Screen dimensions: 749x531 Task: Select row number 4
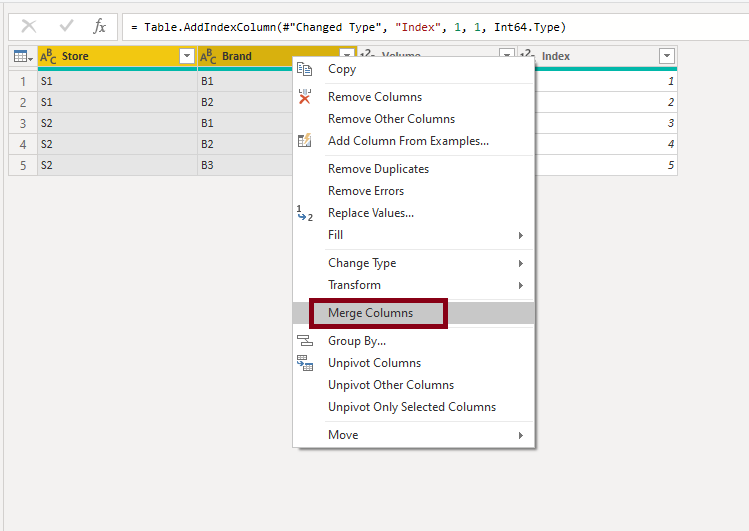tap(23, 144)
